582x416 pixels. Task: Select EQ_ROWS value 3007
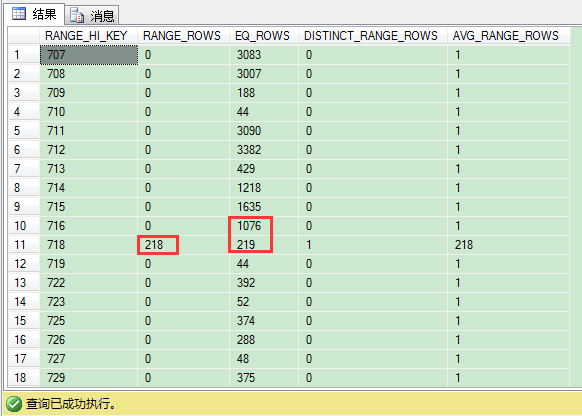tap(264, 74)
